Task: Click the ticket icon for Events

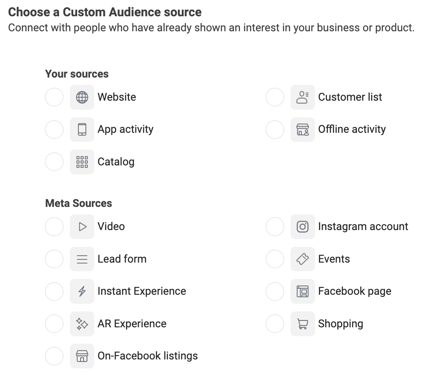Action: 303,259
